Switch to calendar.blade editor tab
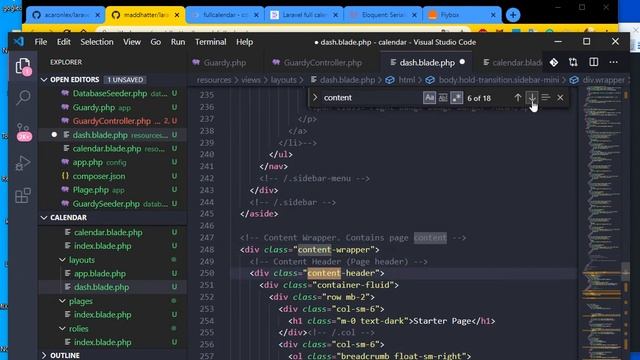 [512, 62]
